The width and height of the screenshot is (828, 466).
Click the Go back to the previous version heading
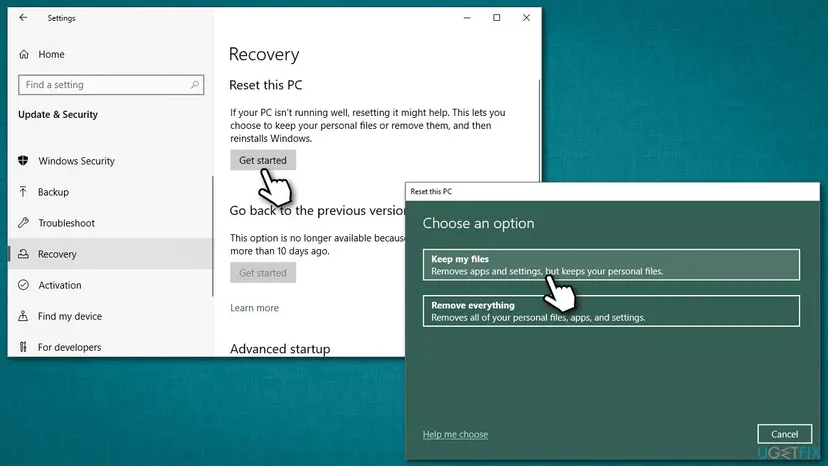pos(317,210)
